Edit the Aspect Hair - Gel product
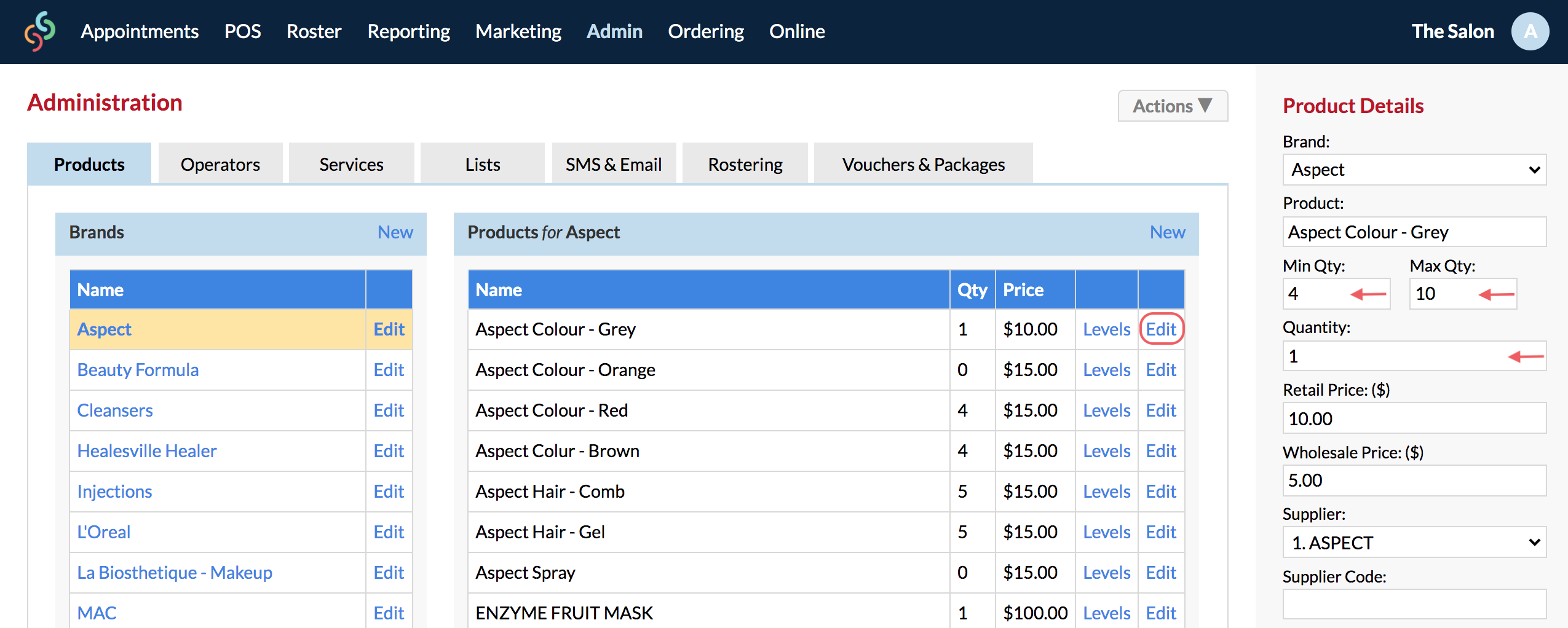The height and width of the screenshot is (628, 1568). [1161, 532]
